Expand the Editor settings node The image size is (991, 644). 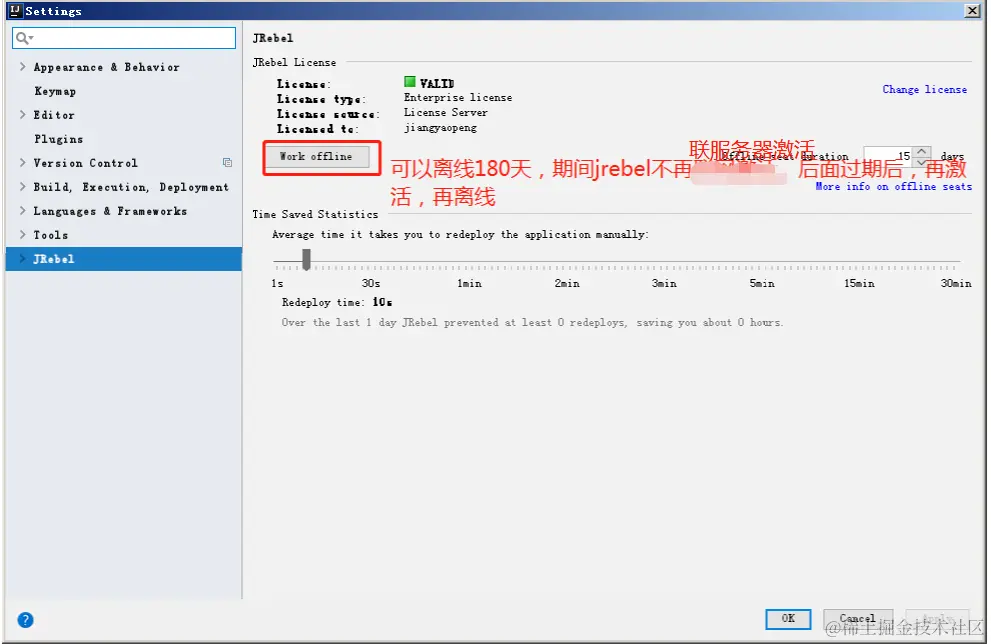23,114
